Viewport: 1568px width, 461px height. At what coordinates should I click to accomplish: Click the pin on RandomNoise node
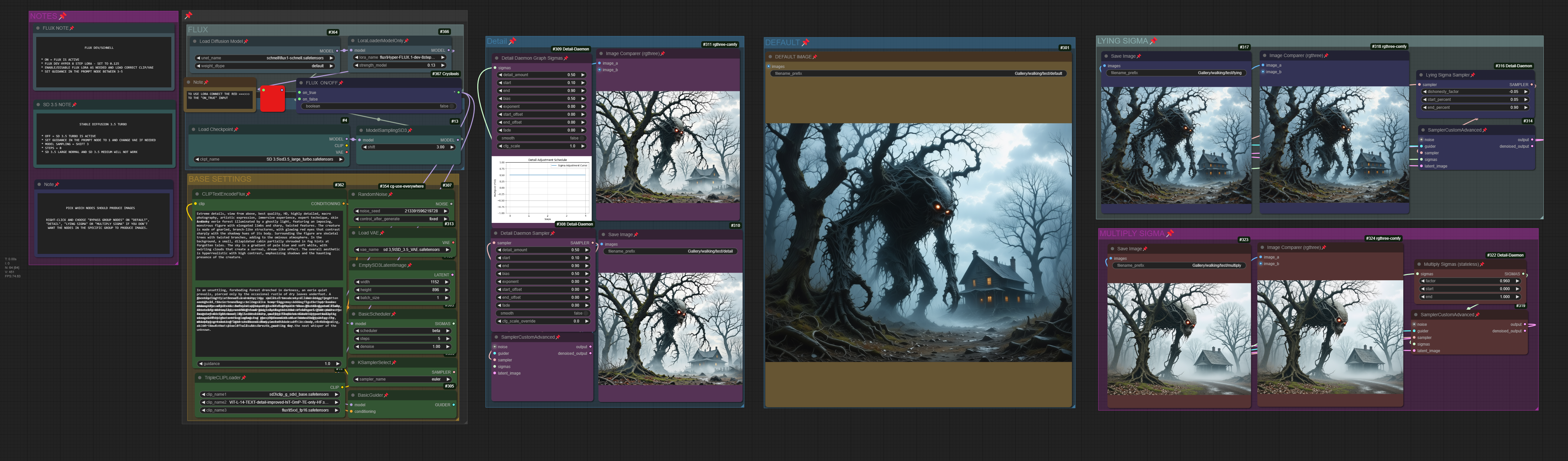point(391,194)
